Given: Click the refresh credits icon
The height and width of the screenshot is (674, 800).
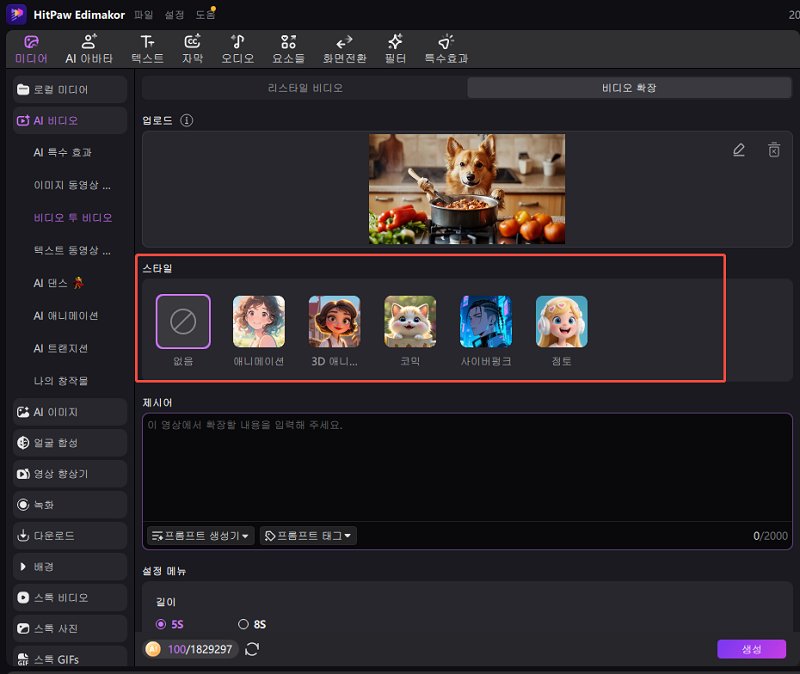Looking at the screenshot, I should pyautogui.click(x=252, y=649).
